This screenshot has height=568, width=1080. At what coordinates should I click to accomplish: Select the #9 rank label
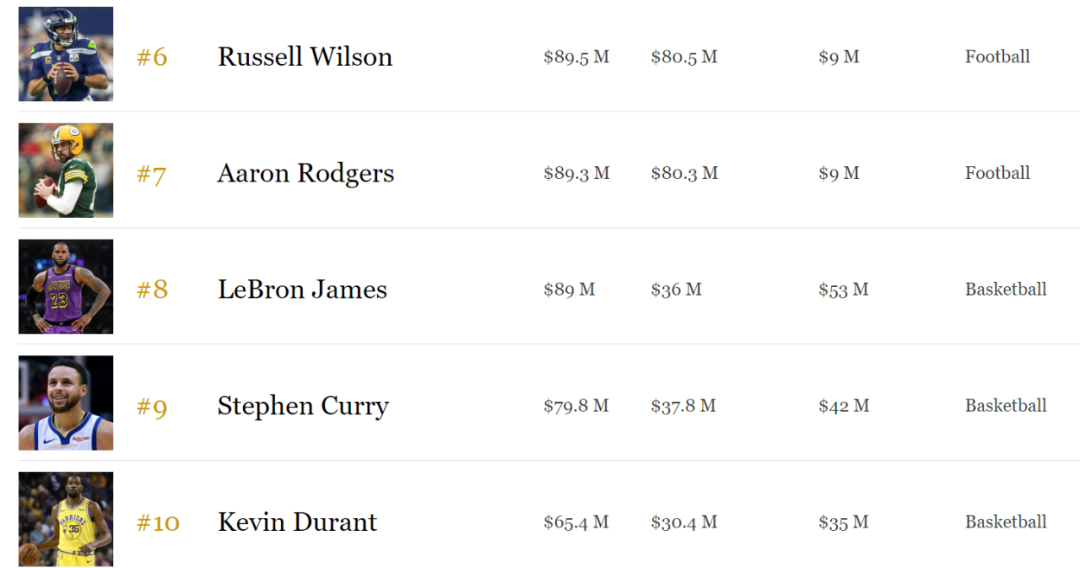pos(152,407)
